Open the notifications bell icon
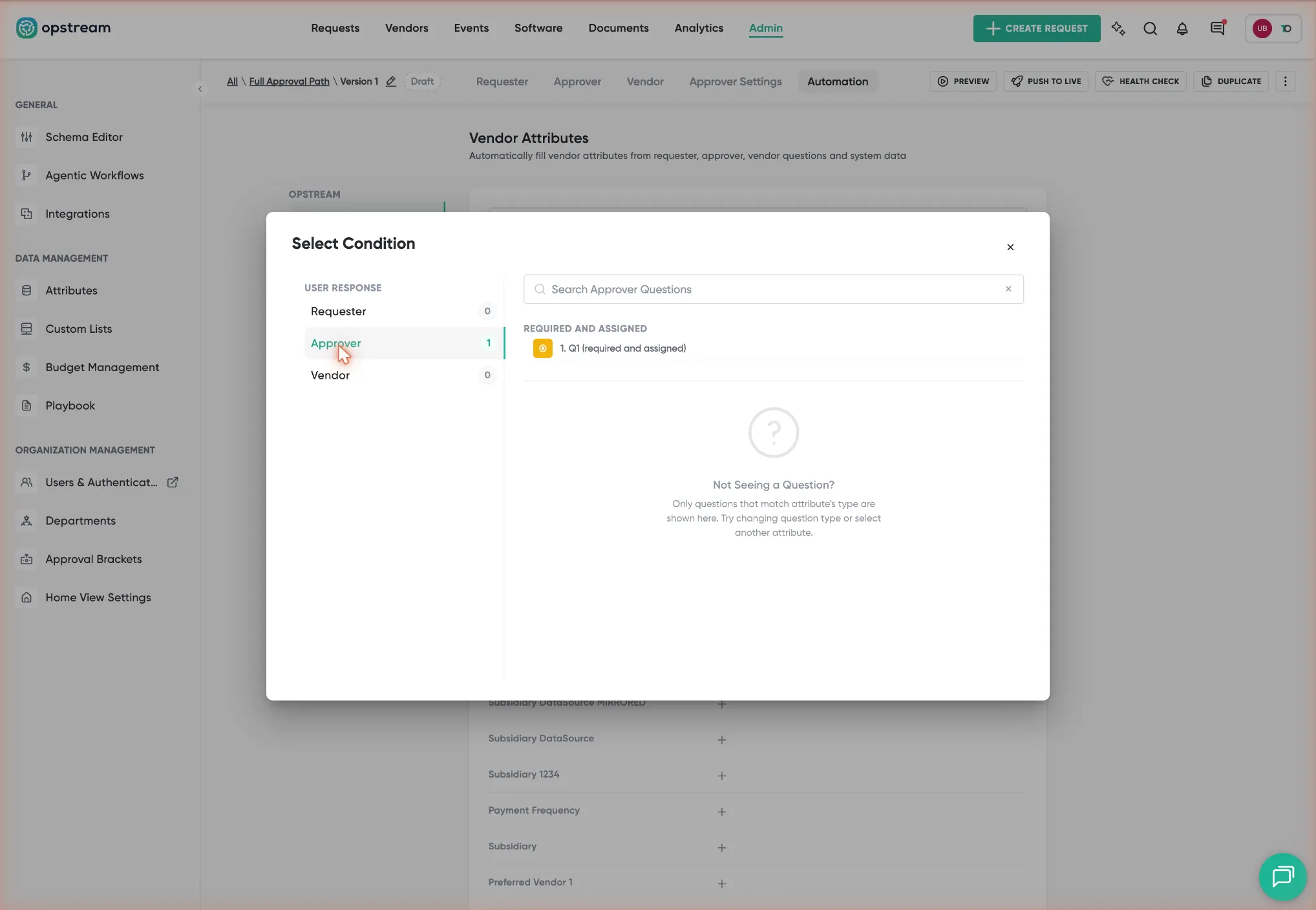 coord(1182,28)
